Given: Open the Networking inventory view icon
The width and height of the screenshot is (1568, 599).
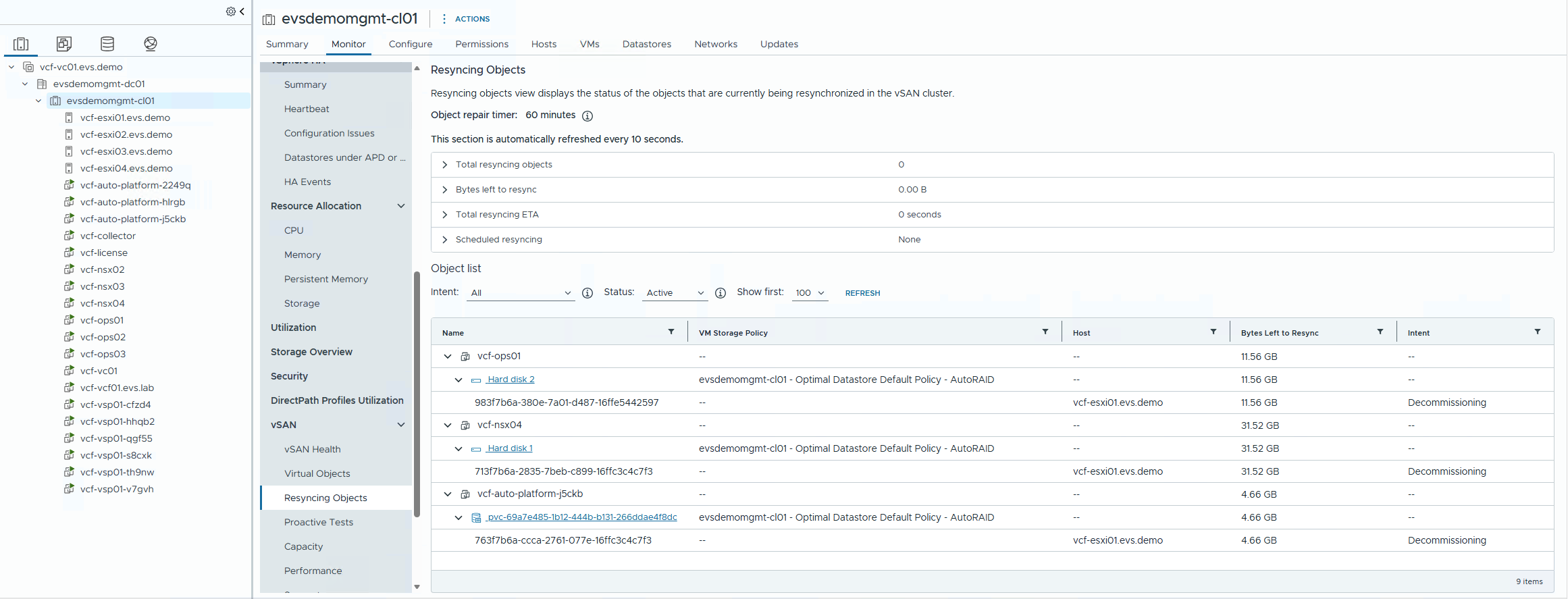Looking at the screenshot, I should 151,44.
